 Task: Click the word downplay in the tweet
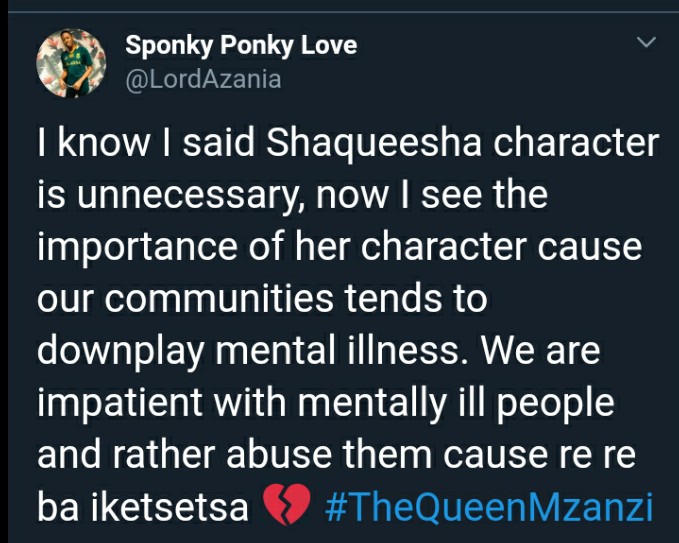point(120,352)
